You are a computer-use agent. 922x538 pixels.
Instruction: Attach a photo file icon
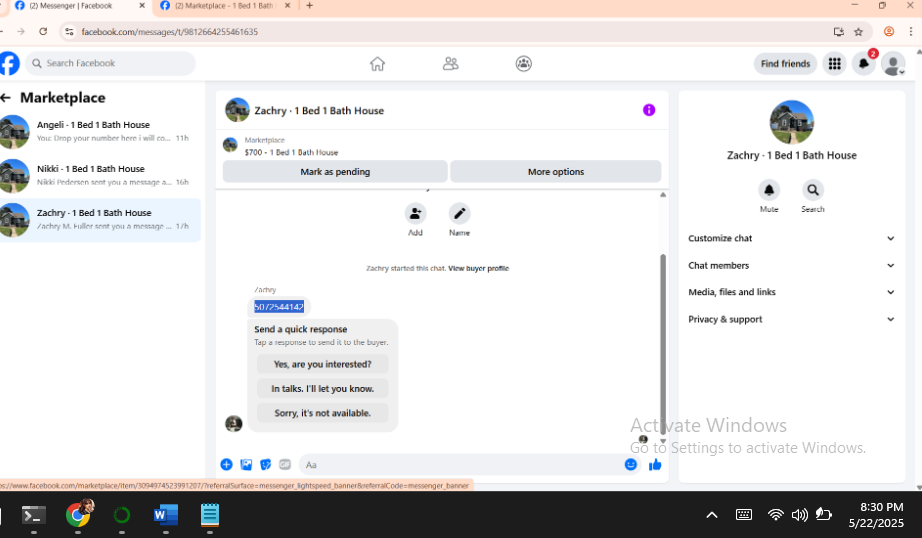coord(246,465)
